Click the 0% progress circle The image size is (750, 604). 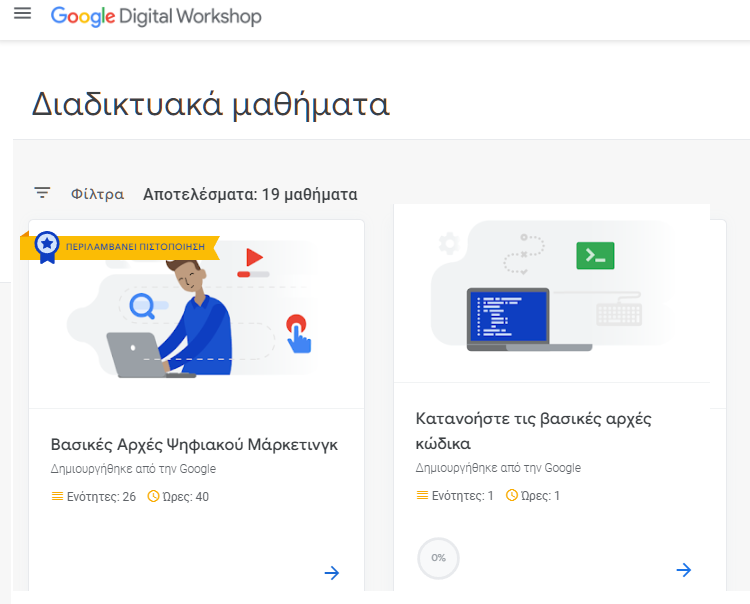[438, 558]
